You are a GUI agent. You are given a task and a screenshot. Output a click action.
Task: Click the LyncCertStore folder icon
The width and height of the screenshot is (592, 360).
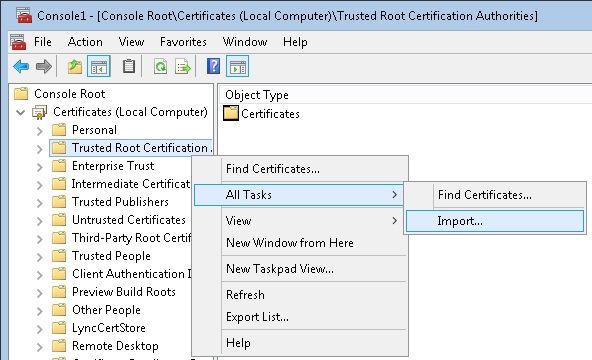[59, 328]
